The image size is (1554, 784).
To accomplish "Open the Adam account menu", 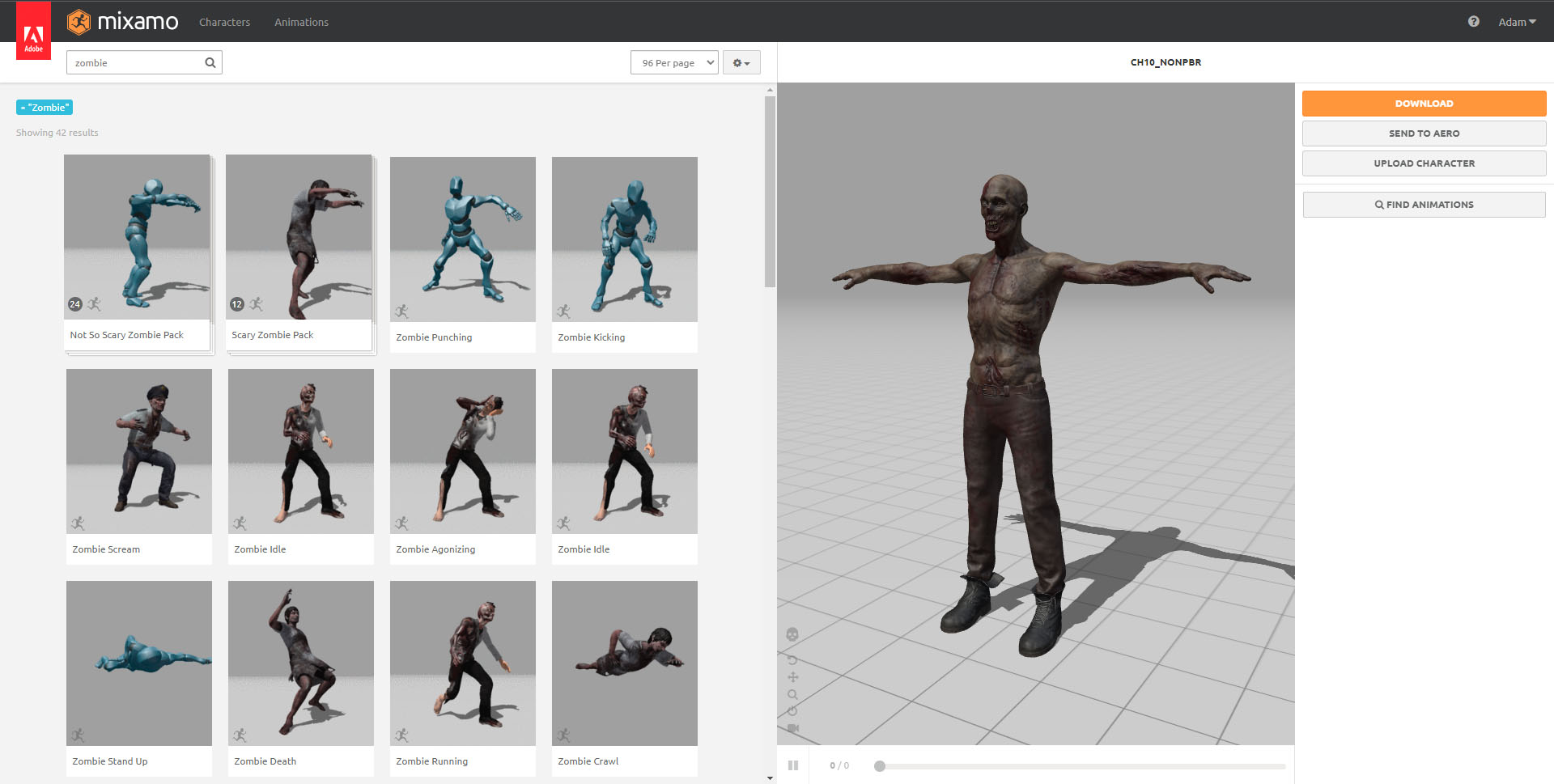I will pyautogui.click(x=1517, y=22).
